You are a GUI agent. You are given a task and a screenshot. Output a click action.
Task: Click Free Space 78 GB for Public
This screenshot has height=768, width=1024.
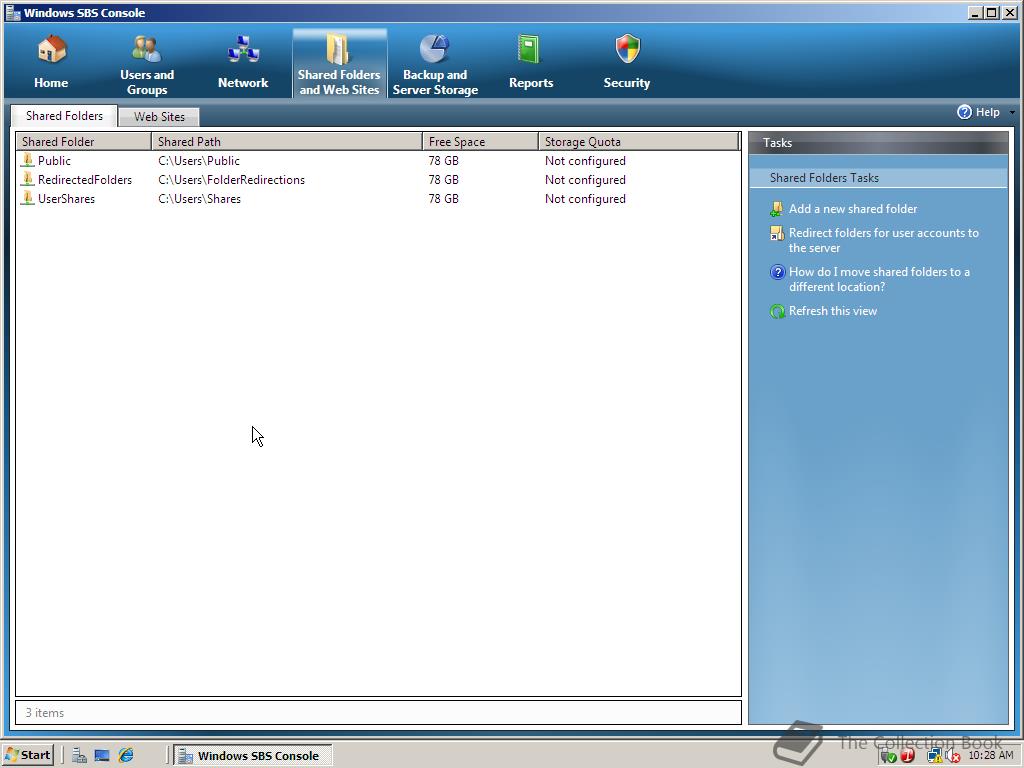[443, 161]
